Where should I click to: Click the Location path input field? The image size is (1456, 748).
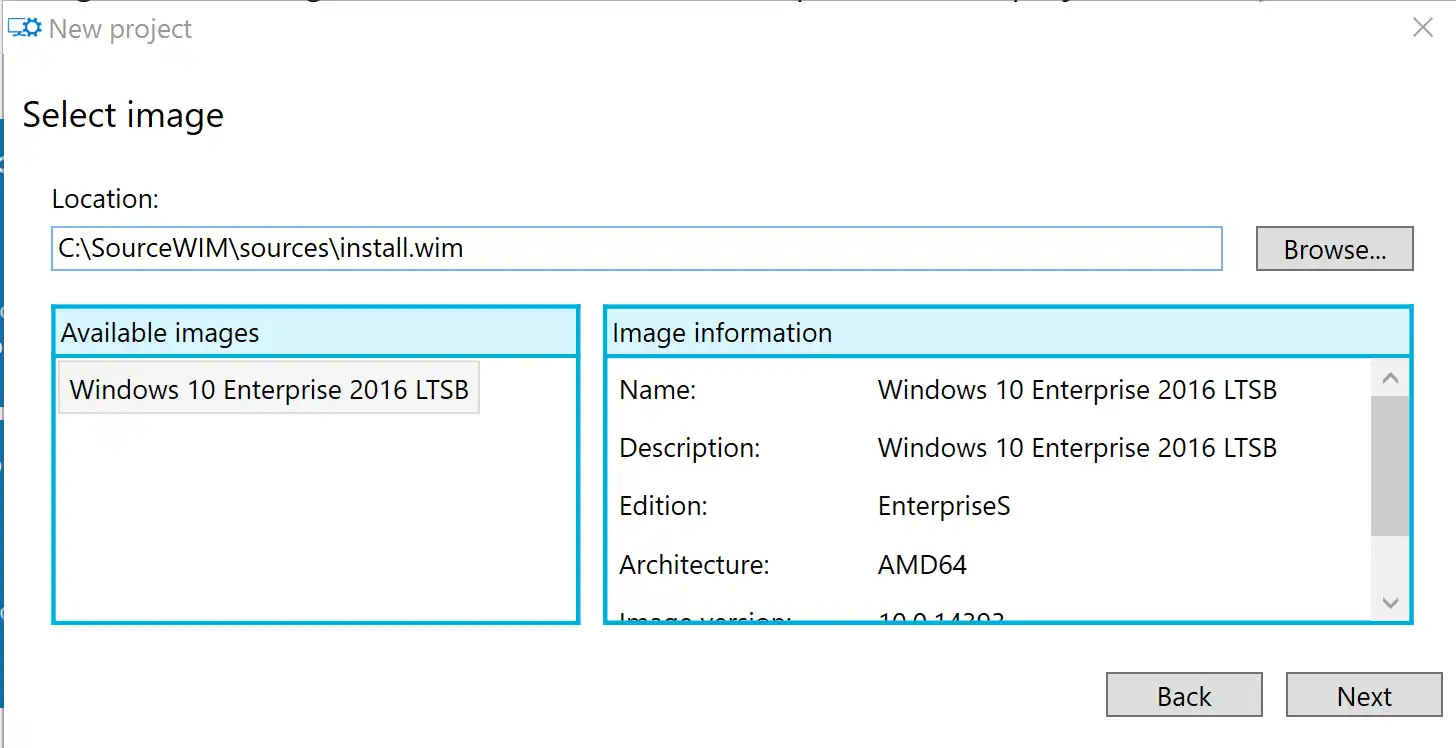637,249
